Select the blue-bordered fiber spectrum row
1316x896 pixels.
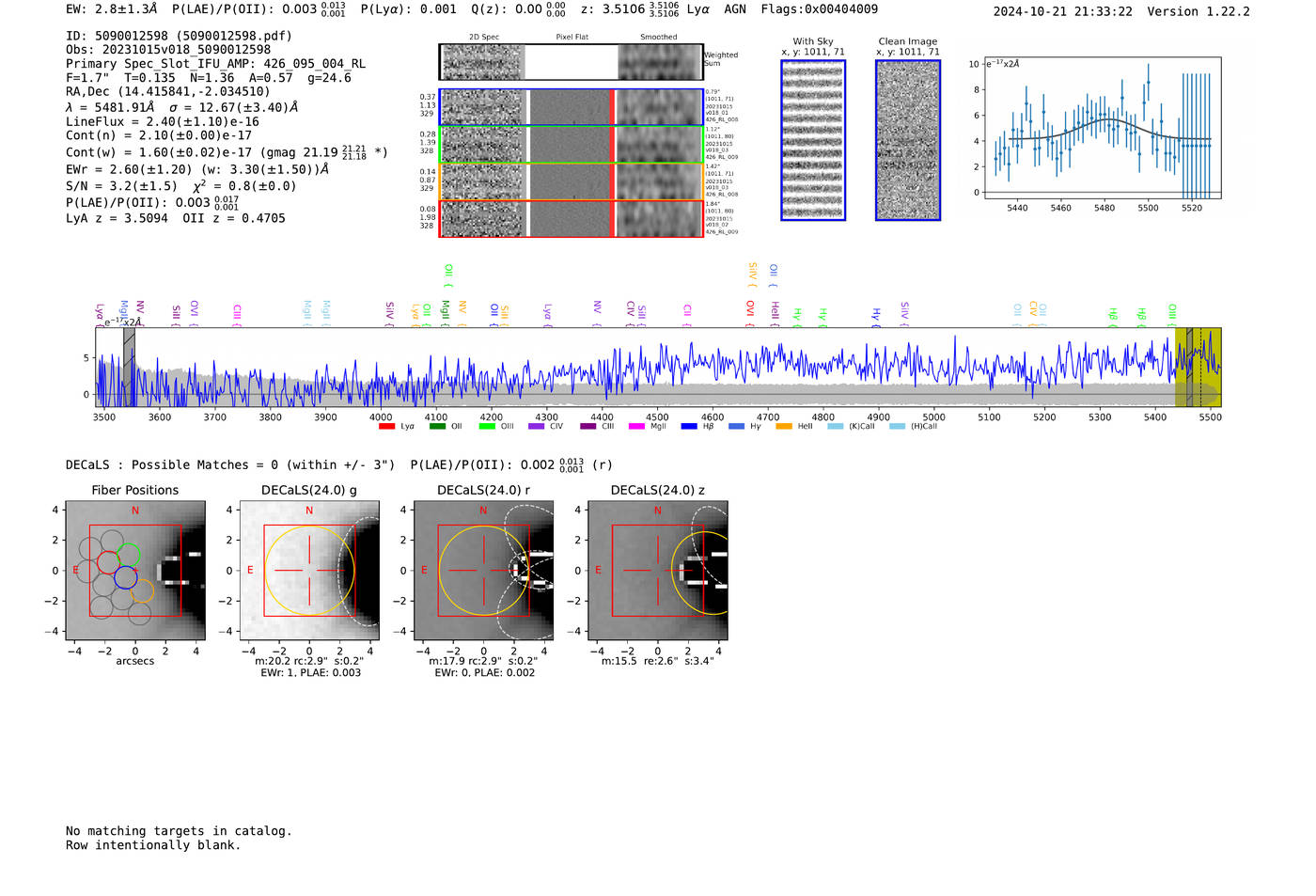click(572, 107)
